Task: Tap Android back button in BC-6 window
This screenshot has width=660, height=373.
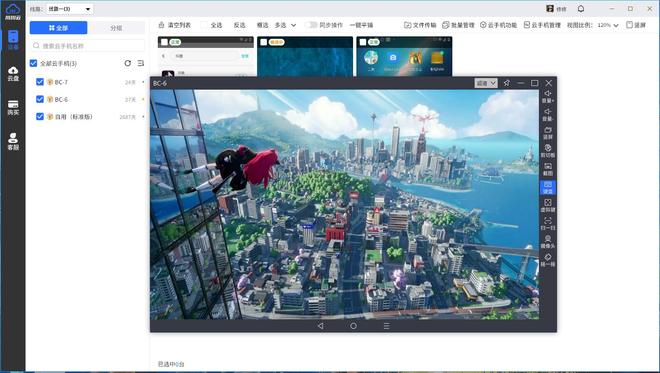Action: [x=321, y=326]
